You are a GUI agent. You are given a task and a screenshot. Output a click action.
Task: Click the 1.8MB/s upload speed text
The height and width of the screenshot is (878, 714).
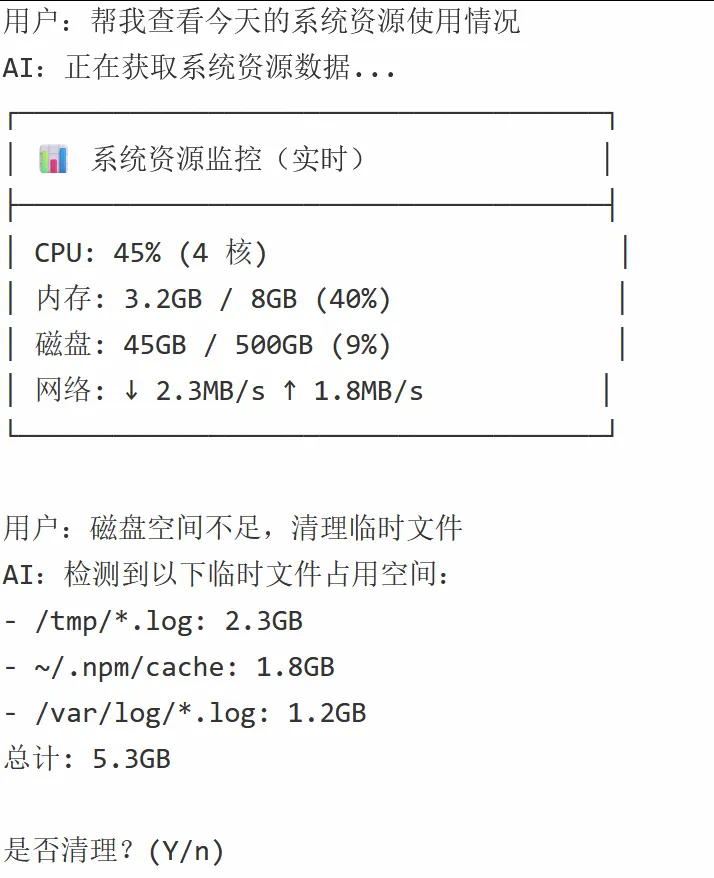coord(368,391)
